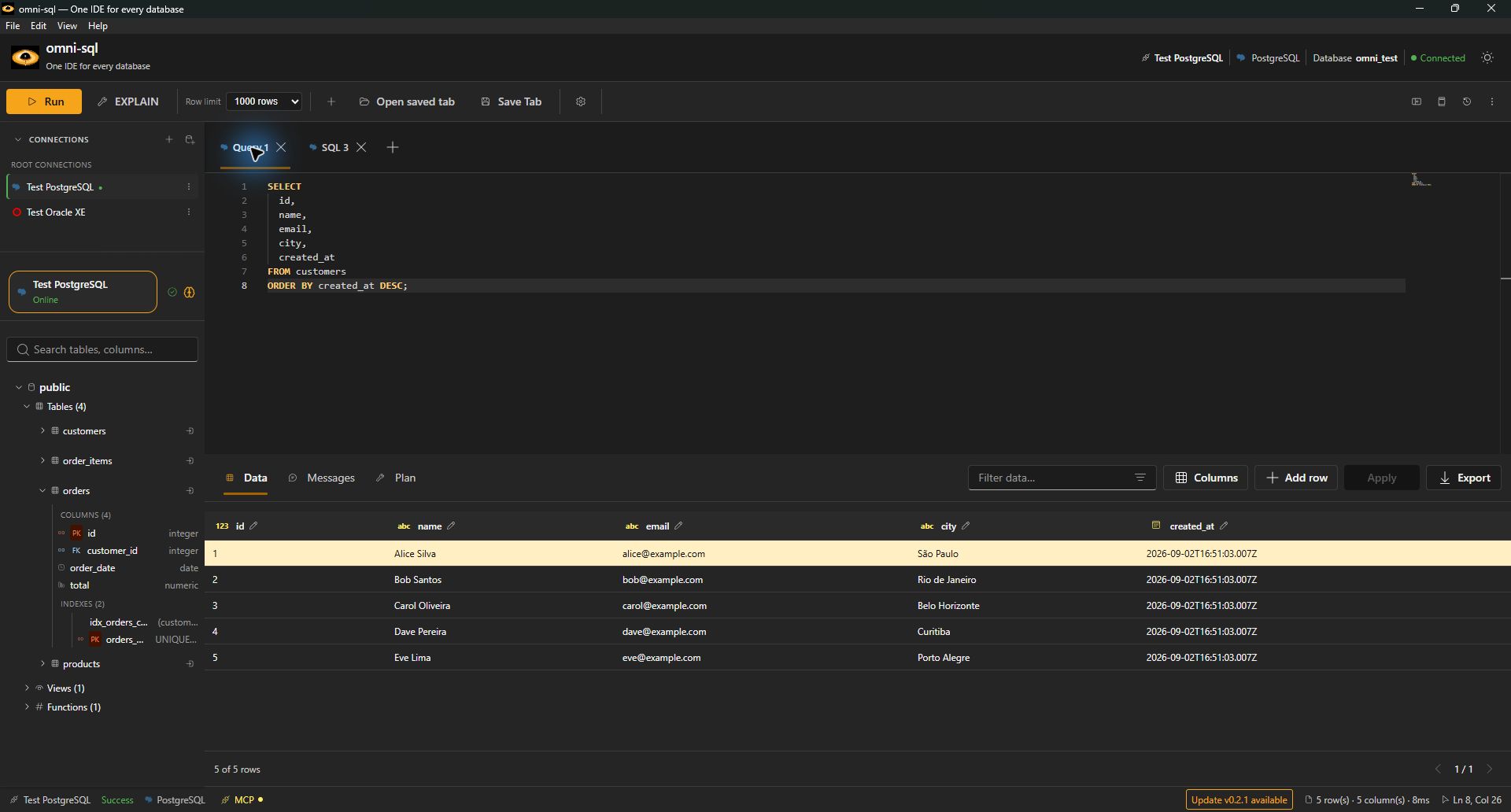The height and width of the screenshot is (812, 1511).
Task: Click the Update v0.2.1 available notice
Action: coord(1239,800)
